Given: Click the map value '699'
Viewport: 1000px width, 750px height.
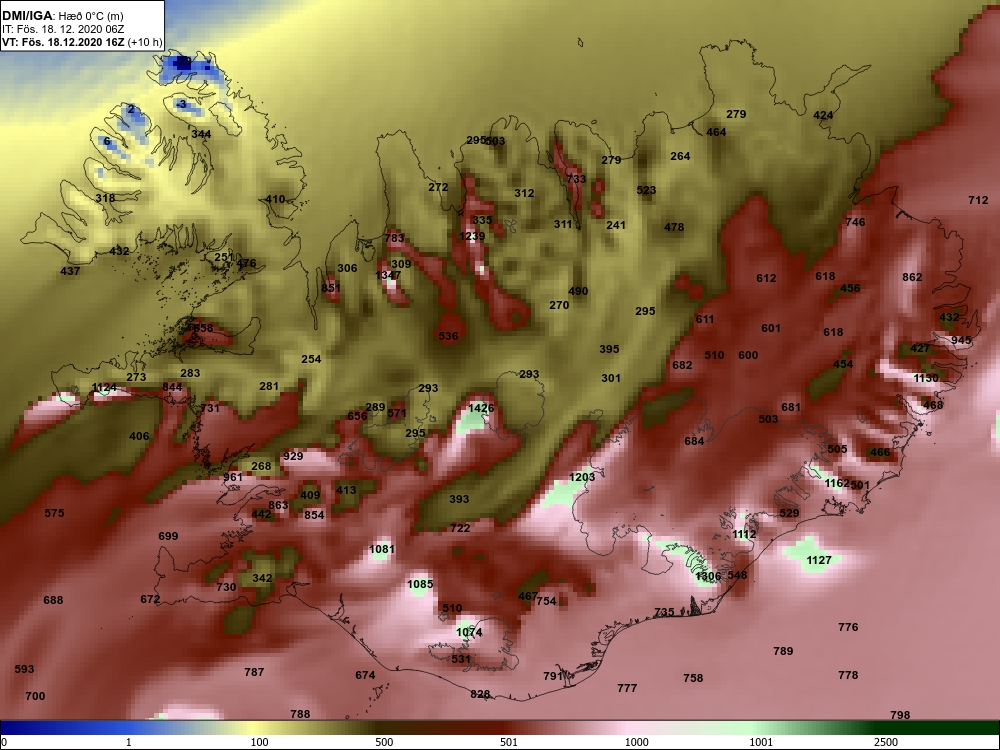Looking at the screenshot, I should point(168,536).
